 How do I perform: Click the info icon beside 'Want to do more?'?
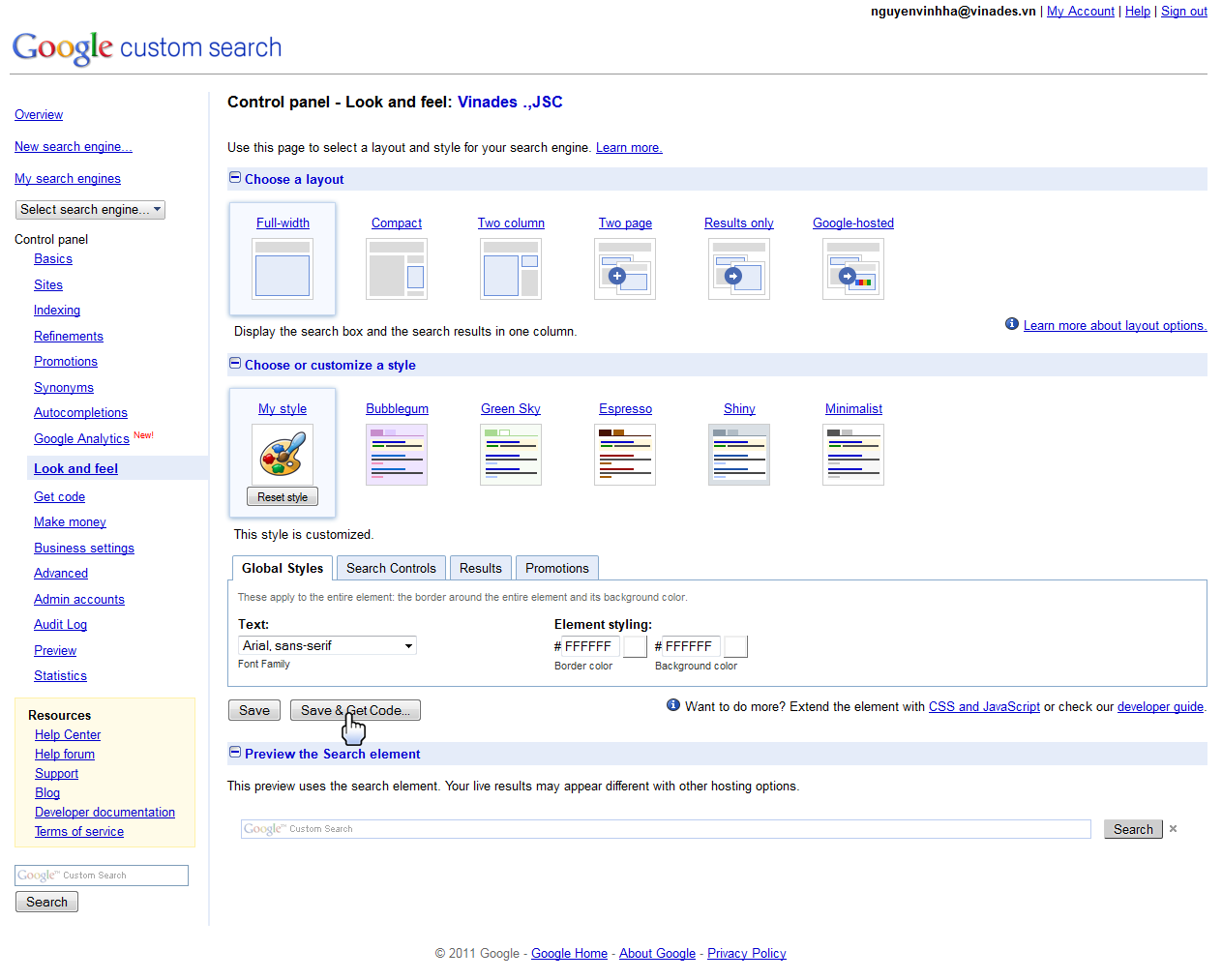coord(673,705)
